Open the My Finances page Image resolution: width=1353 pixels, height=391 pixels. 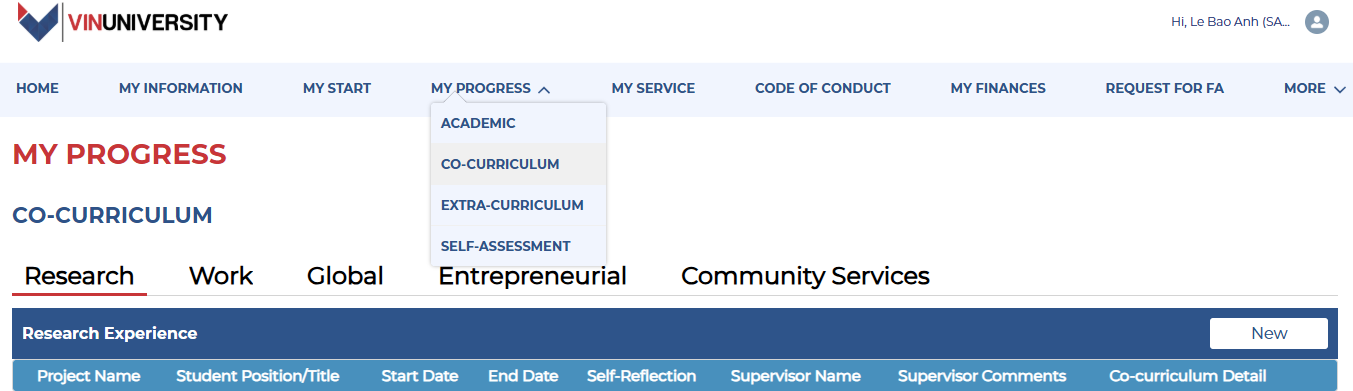click(998, 88)
